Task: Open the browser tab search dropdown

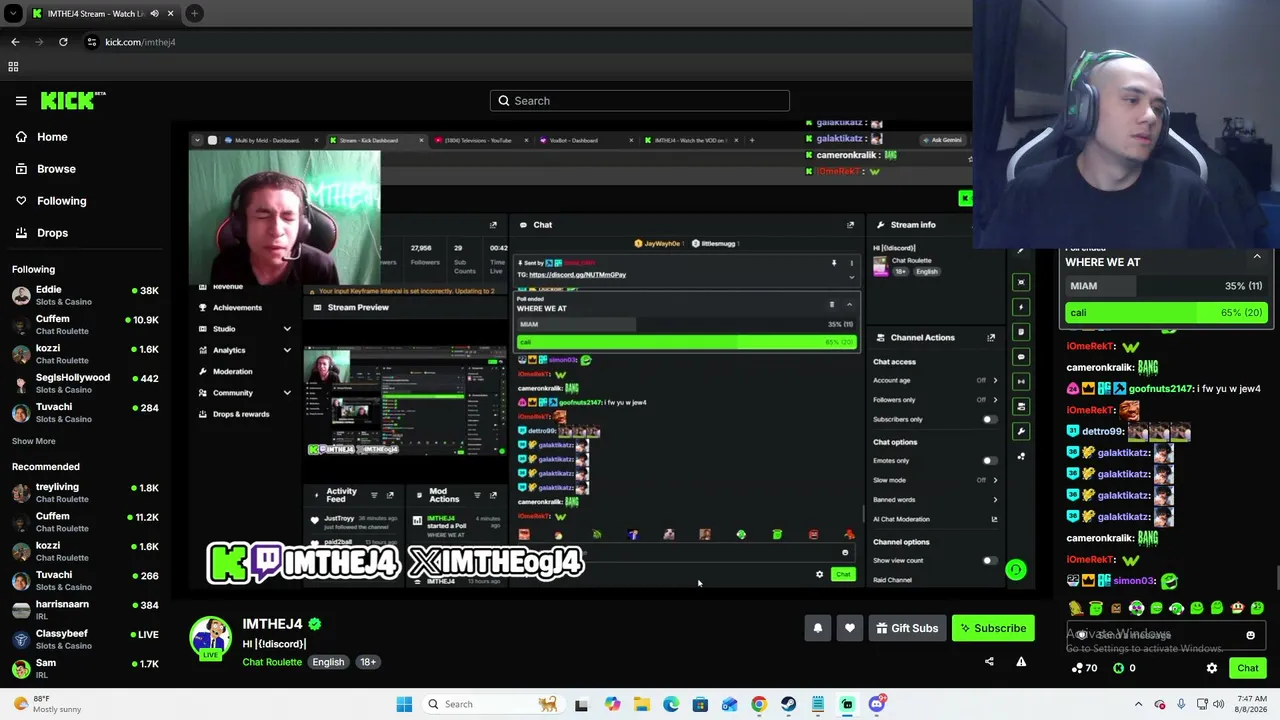Action: pos(13,14)
